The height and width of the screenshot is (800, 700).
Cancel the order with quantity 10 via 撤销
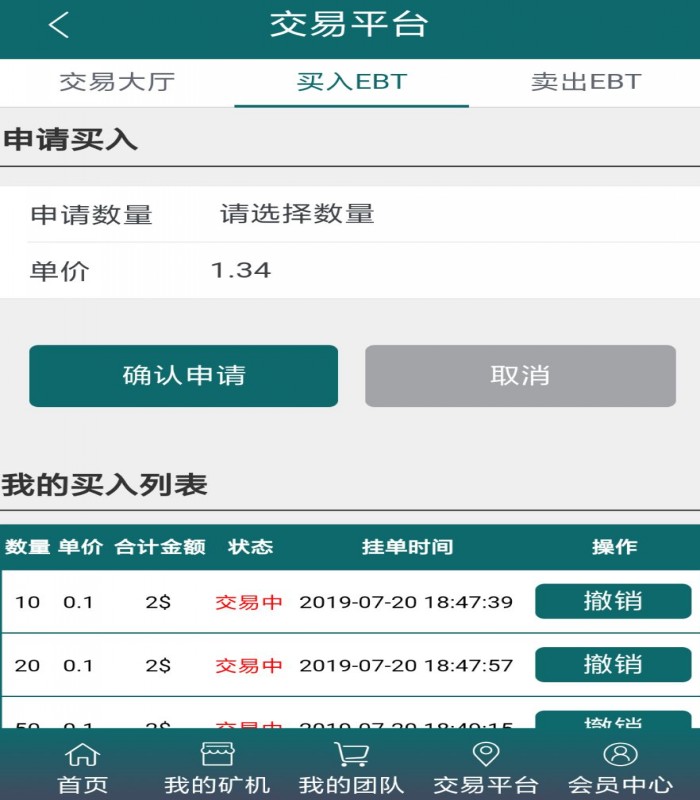click(613, 602)
